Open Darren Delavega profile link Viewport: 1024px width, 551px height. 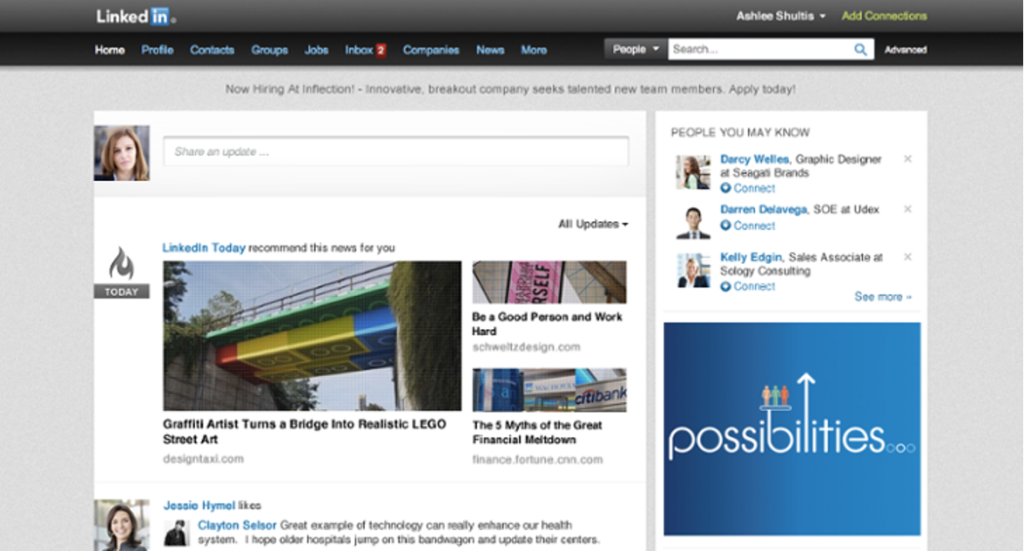763,209
